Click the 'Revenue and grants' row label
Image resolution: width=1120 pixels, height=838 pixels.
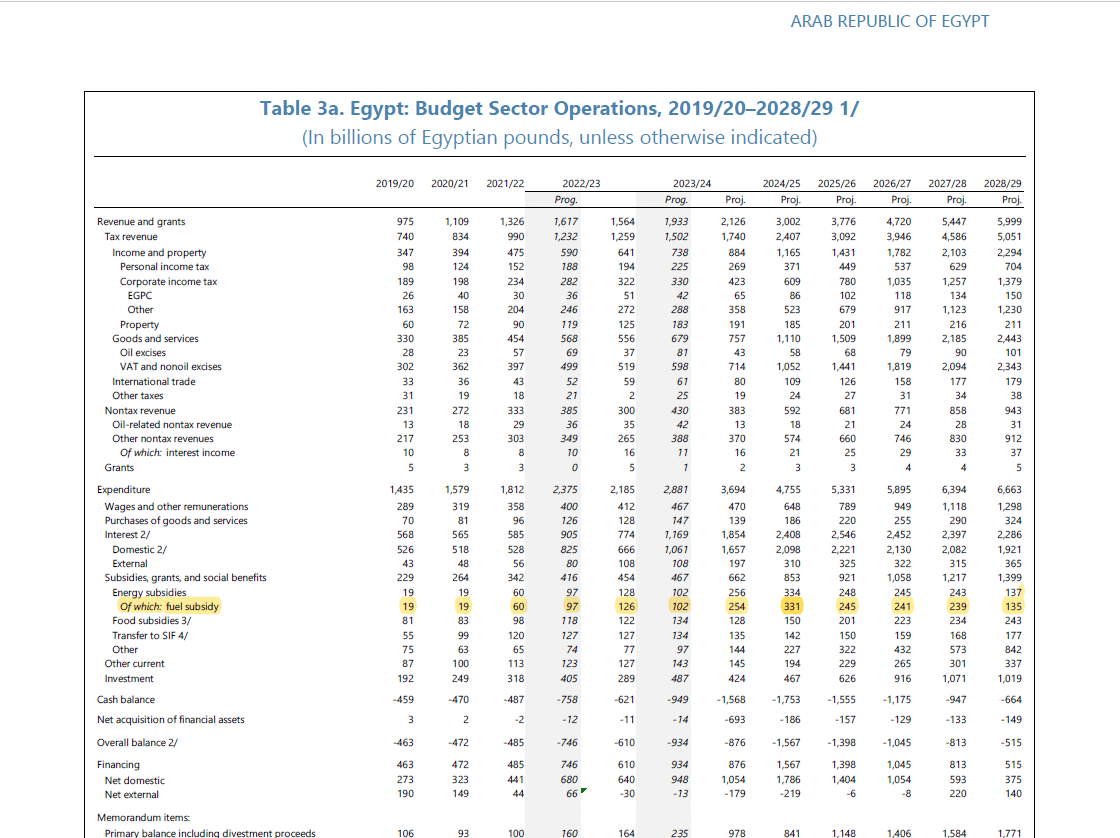tap(140, 222)
